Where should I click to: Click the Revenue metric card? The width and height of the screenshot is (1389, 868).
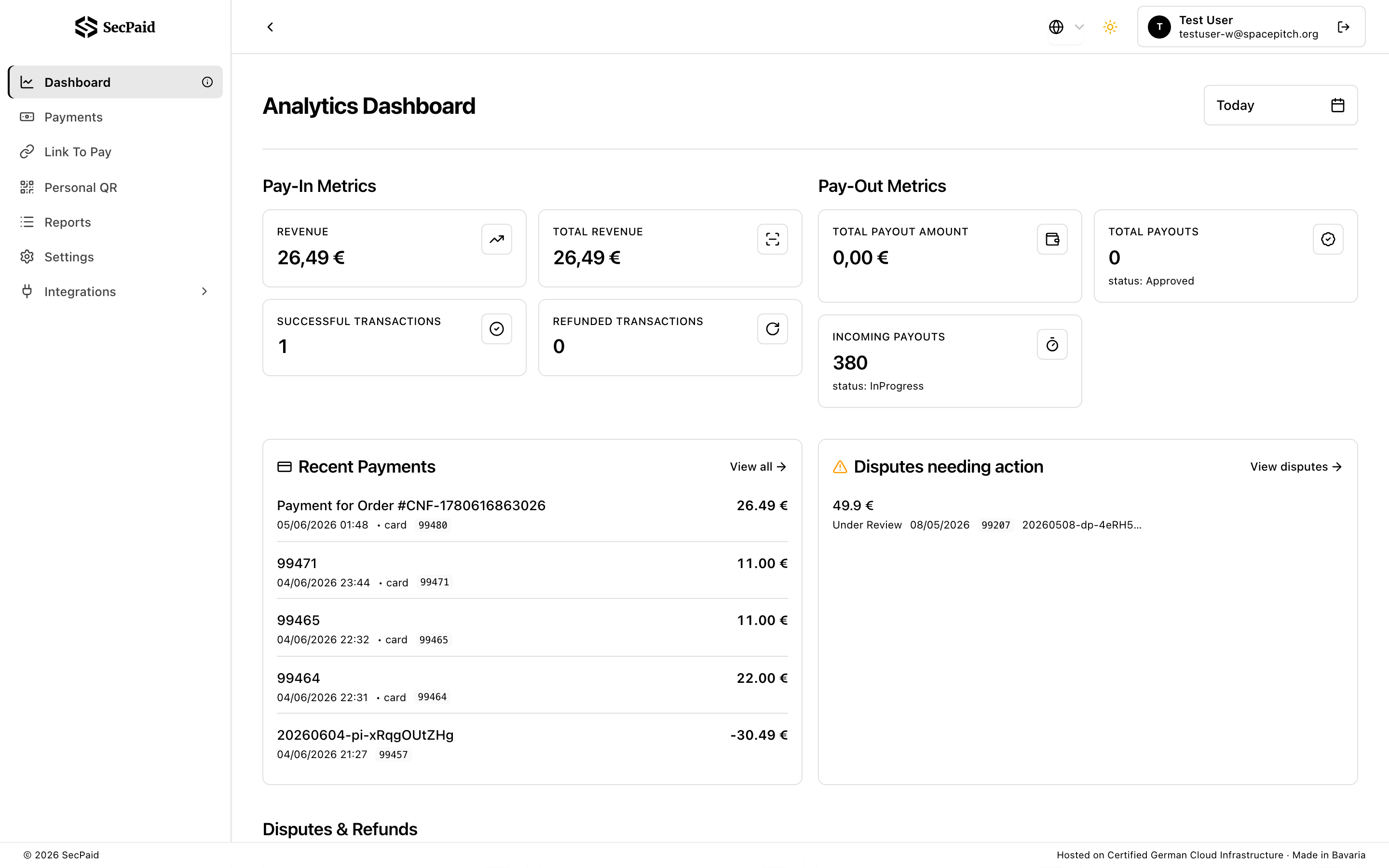click(395, 248)
